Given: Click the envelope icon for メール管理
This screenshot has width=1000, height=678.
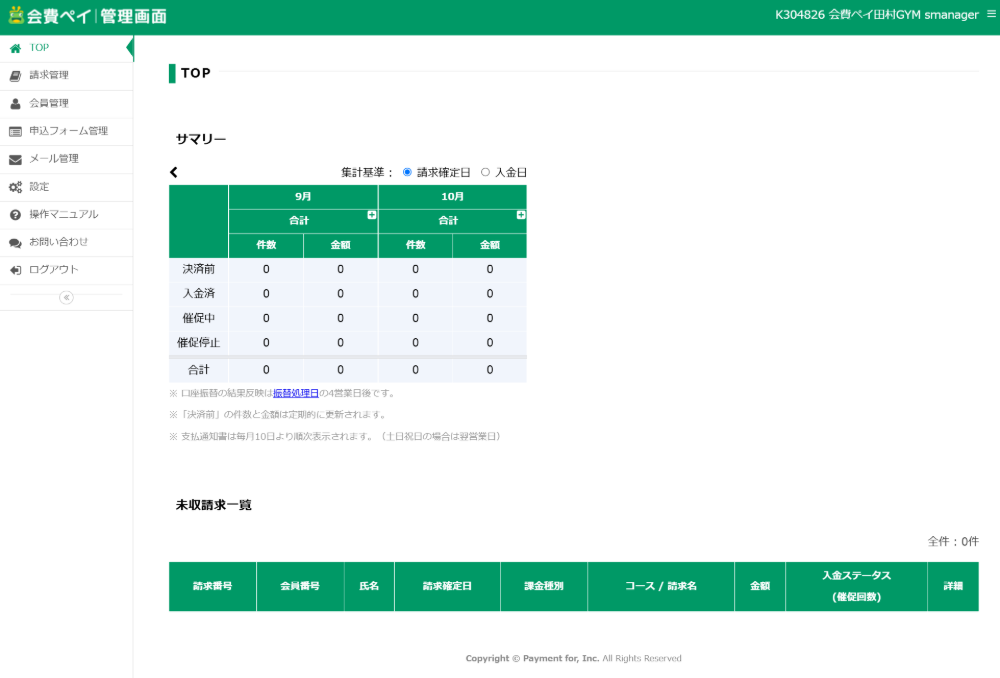Looking at the screenshot, I should pos(15,159).
